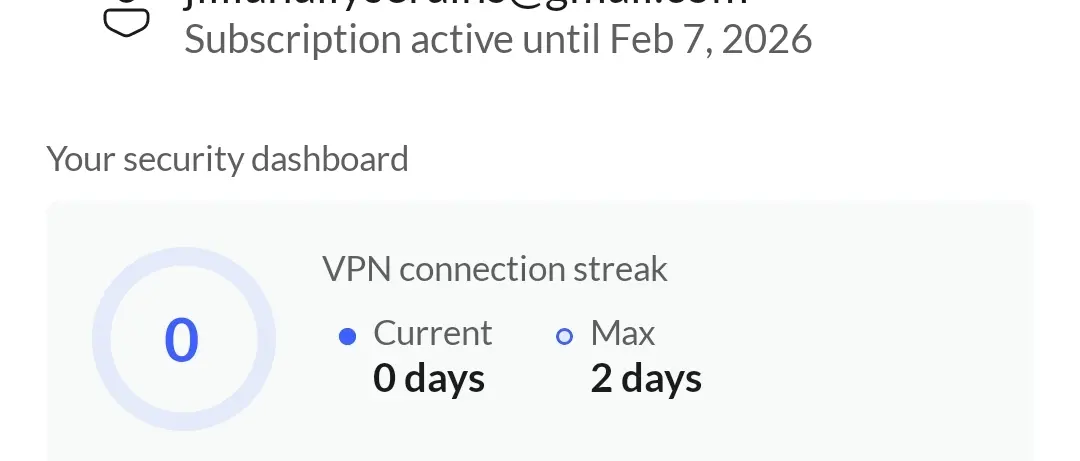
Task: Select the Your security dashboard heading
Action: pos(227,159)
